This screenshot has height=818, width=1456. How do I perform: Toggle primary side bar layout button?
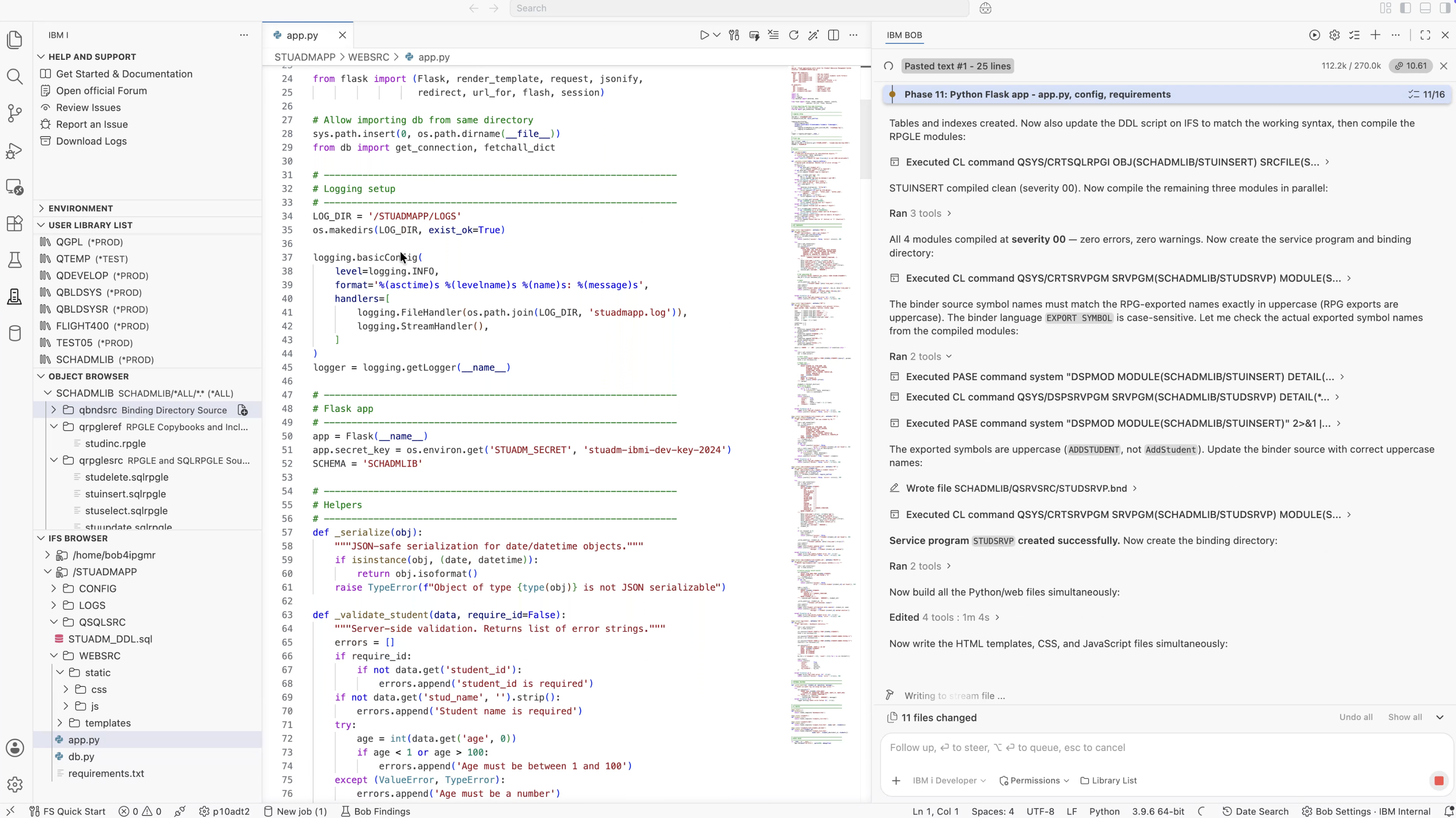pyautogui.click(x=1405, y=8)
